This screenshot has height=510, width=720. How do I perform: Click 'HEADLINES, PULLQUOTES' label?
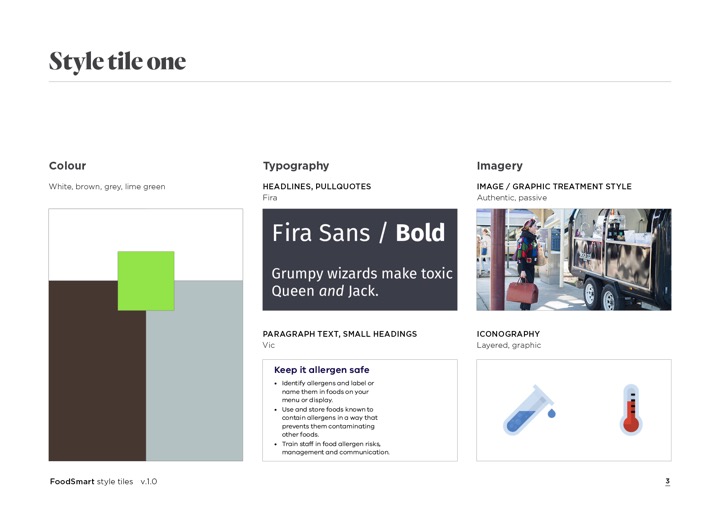pyautogui.click(x=317, y=186)
